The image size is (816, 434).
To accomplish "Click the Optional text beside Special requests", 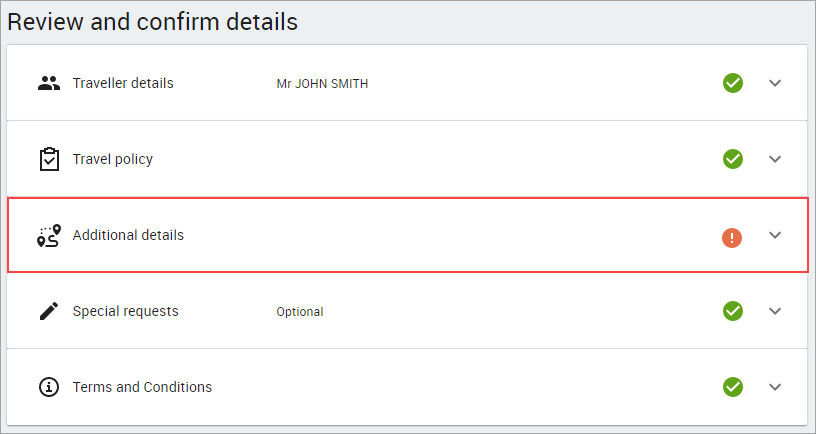I will 300,312.
